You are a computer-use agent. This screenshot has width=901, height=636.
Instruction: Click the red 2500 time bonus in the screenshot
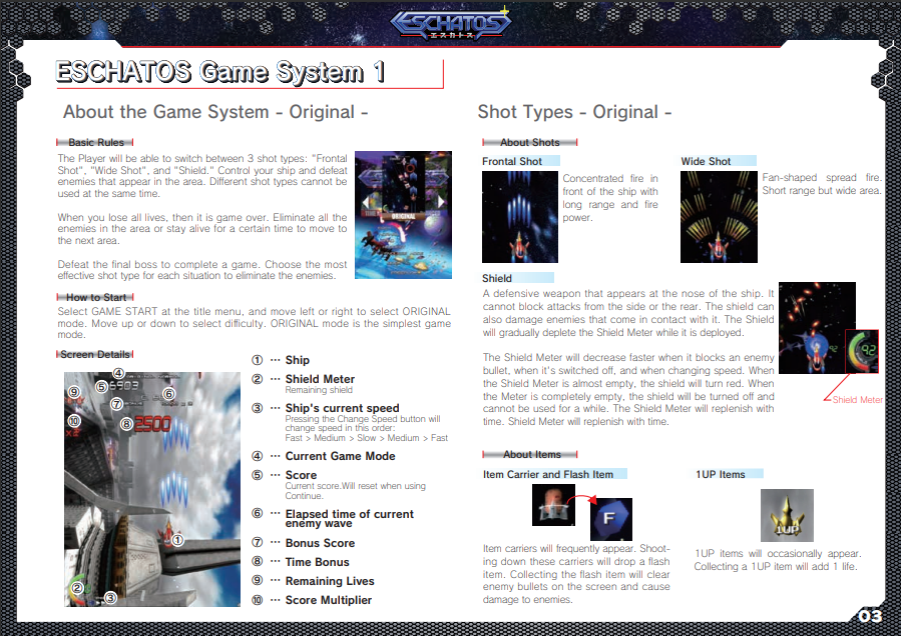click(x=153, y=425)
